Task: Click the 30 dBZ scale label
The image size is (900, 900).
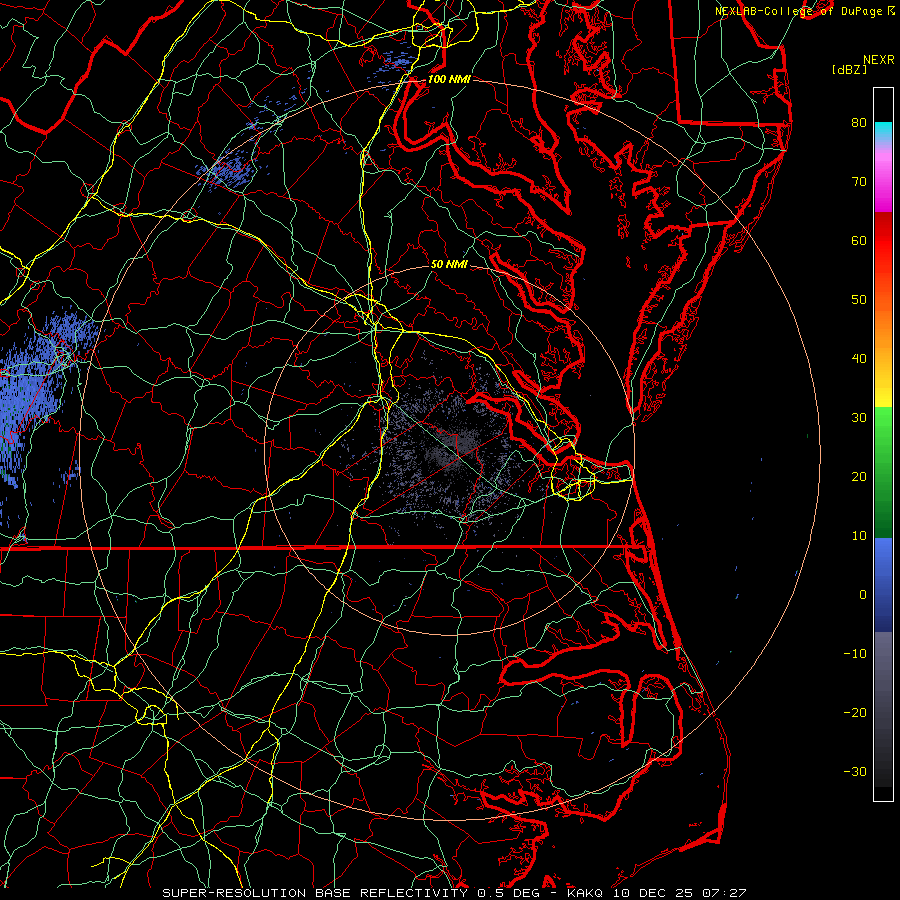Action: click(859, 418)
